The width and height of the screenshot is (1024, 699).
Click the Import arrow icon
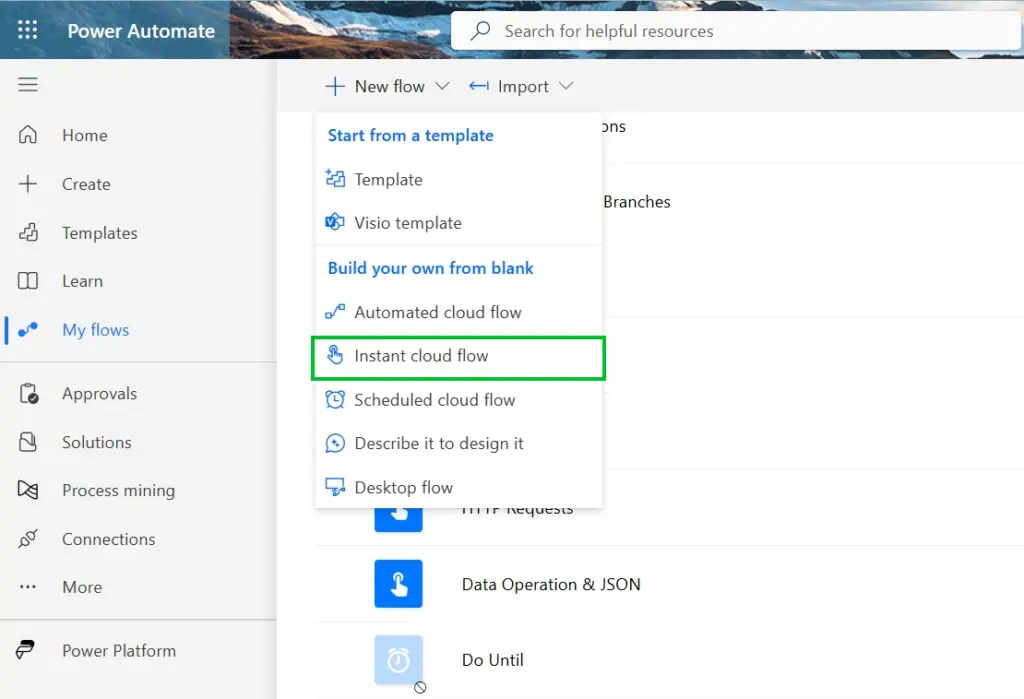click(479, 86)
